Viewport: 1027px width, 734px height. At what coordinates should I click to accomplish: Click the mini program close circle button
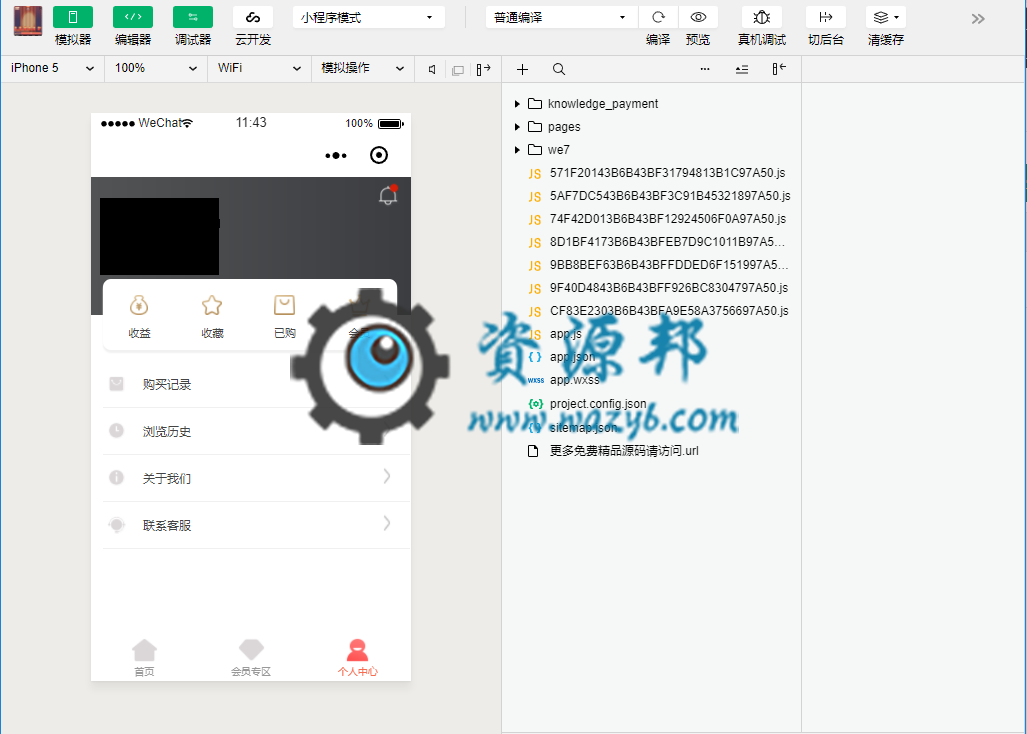pyautogui.click(x=379, y=155)
